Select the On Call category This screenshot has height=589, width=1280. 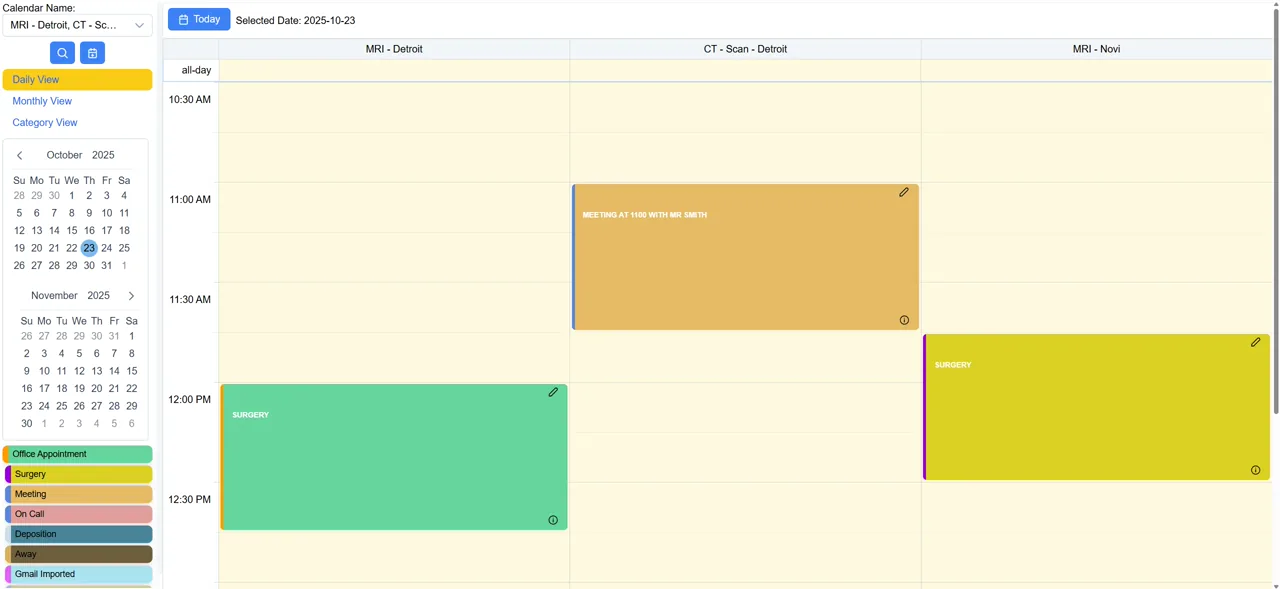[x=78, y=514]
